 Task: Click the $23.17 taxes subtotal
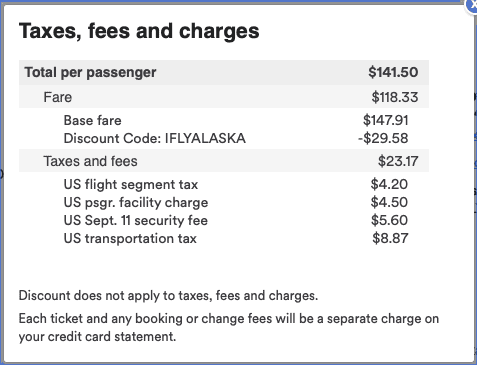click(398, 161)
